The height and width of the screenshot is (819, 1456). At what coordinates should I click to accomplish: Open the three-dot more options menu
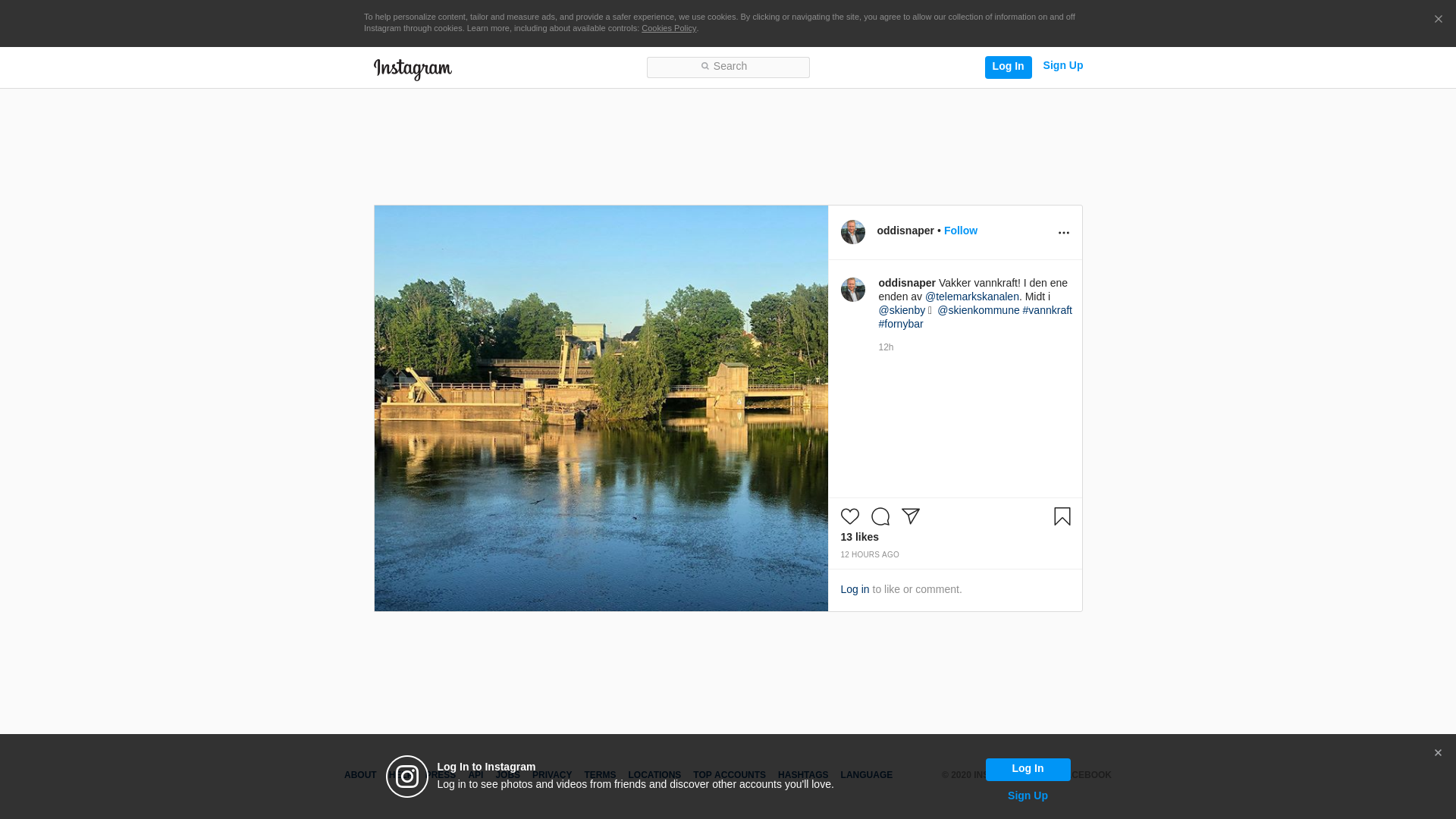[x=1063, y=233]
